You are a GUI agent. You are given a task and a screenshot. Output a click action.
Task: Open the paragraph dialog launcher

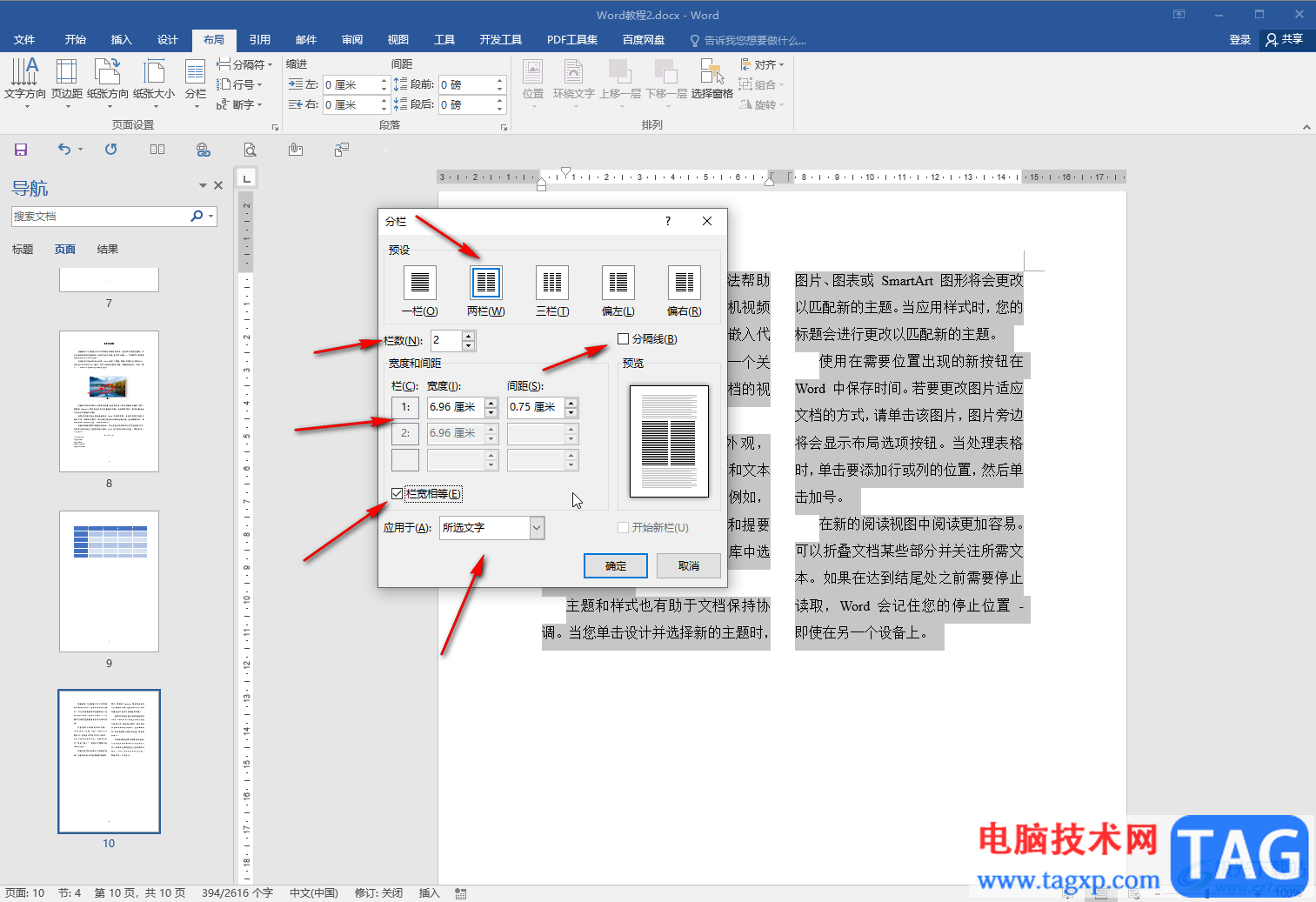[504, 127]
